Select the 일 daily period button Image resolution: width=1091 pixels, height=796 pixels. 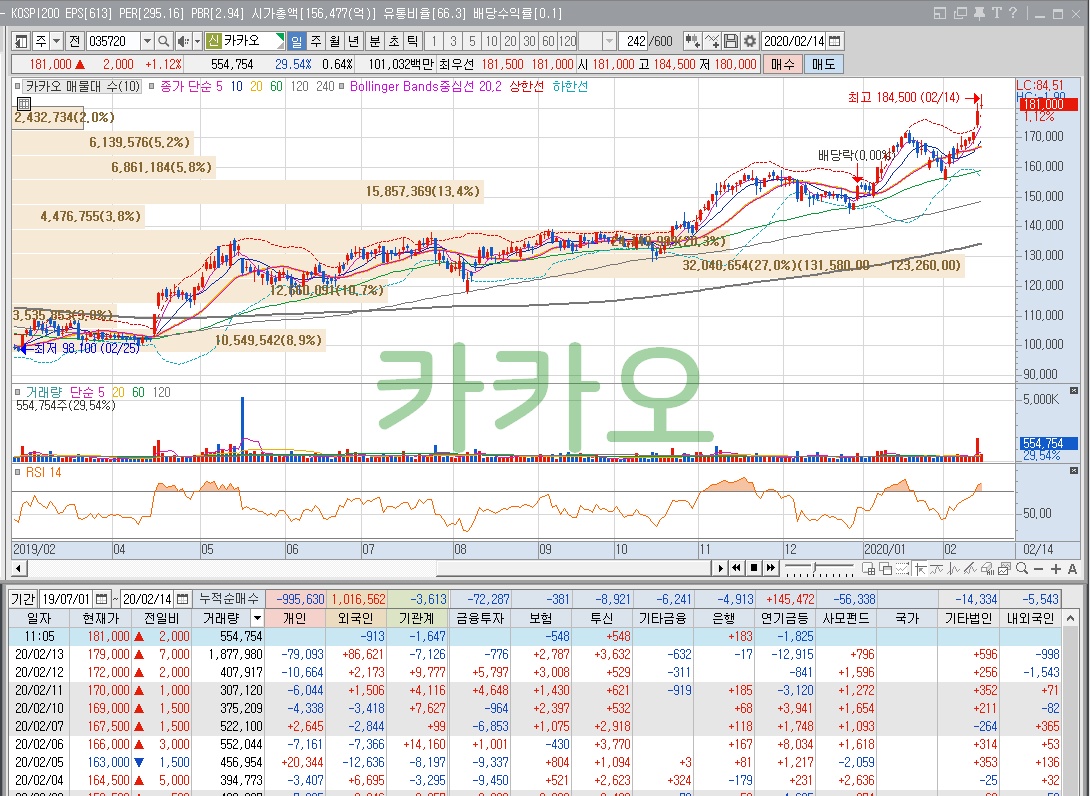(x=296, y=41)
